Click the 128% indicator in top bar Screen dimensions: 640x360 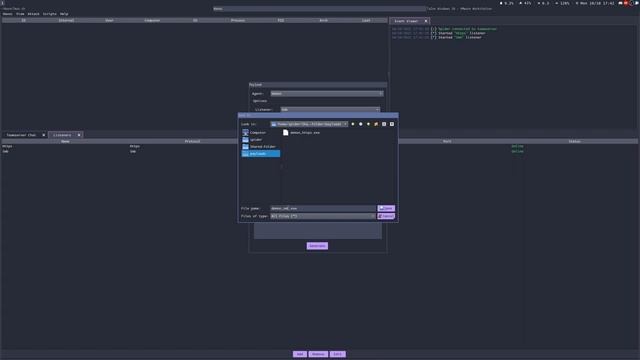click(x=562, y=3)
